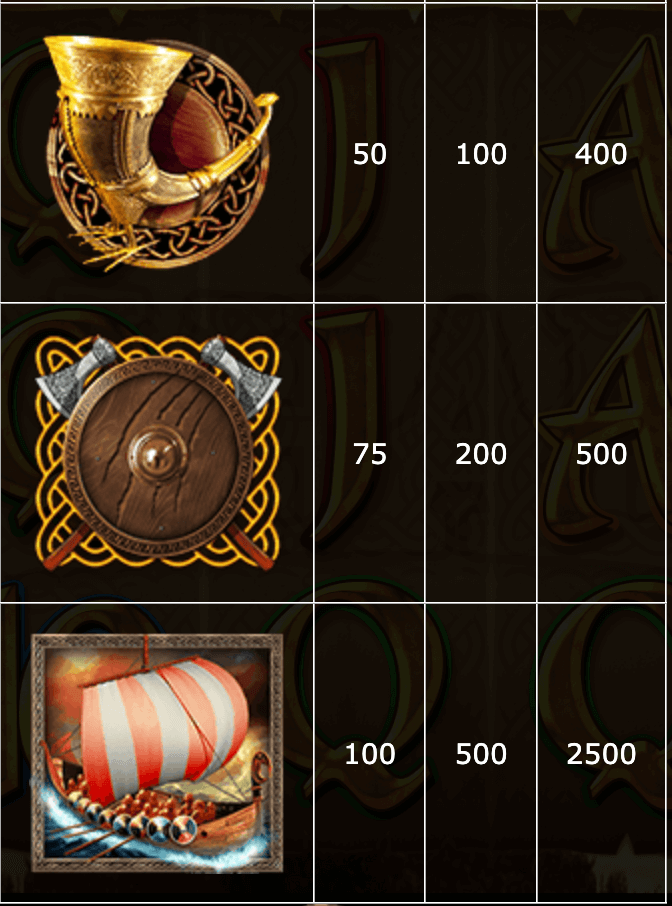Choose the 200 payout for shield symbol

481,454
